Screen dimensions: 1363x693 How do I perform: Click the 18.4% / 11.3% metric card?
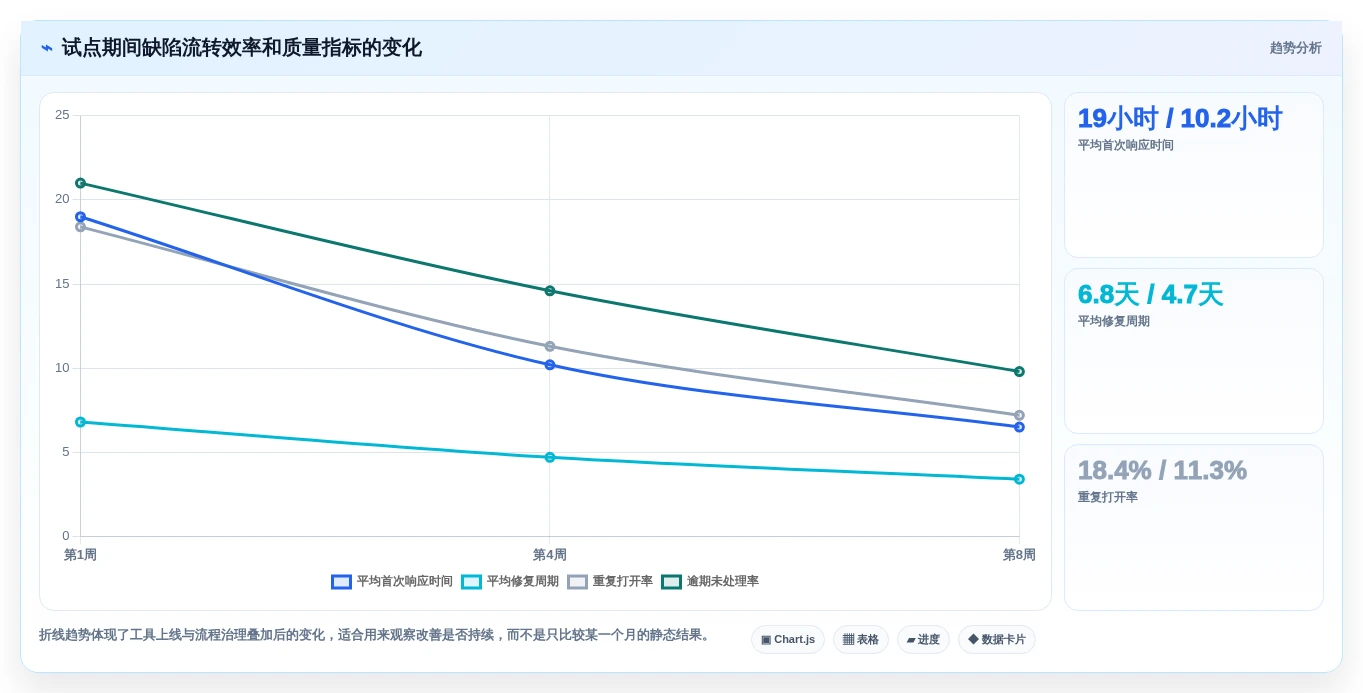1194,527
